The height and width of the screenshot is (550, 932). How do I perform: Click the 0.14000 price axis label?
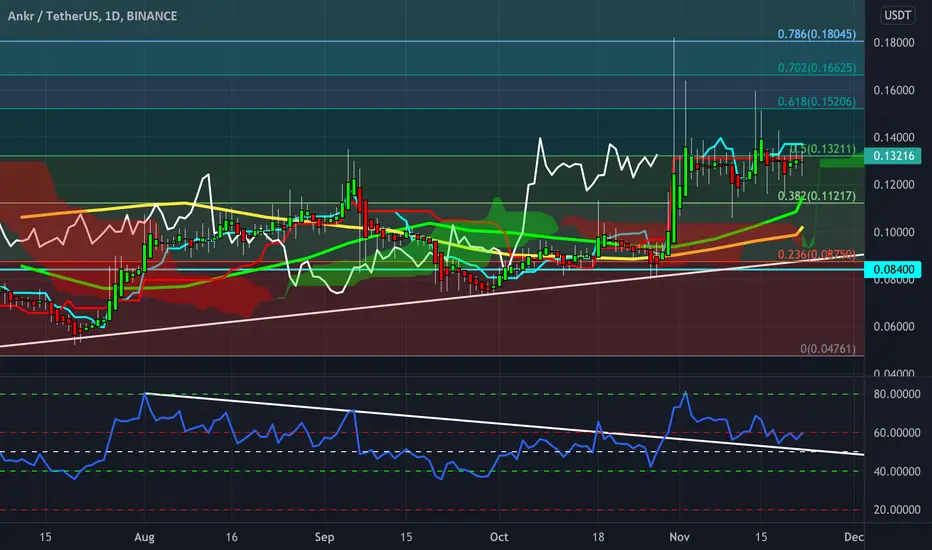(x=893, y=137)
